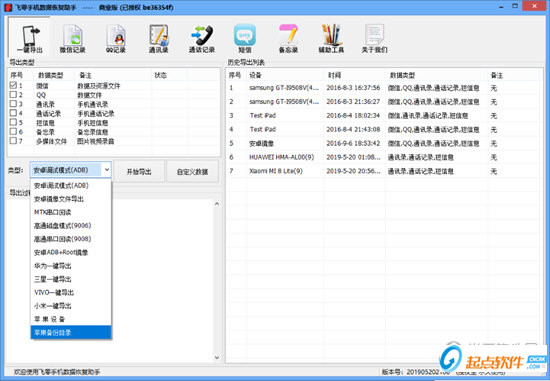Click the 手机通讯录 remark text
This screenshot has width=550, height=381.
(x=93, y=104)
